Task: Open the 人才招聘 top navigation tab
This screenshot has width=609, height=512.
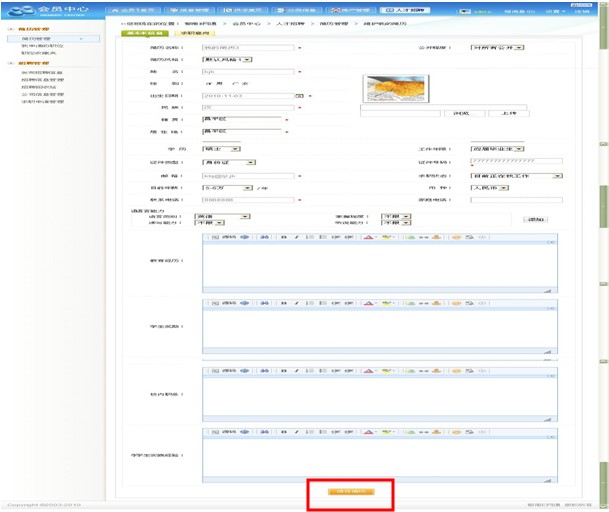Action: coord(409,9)
